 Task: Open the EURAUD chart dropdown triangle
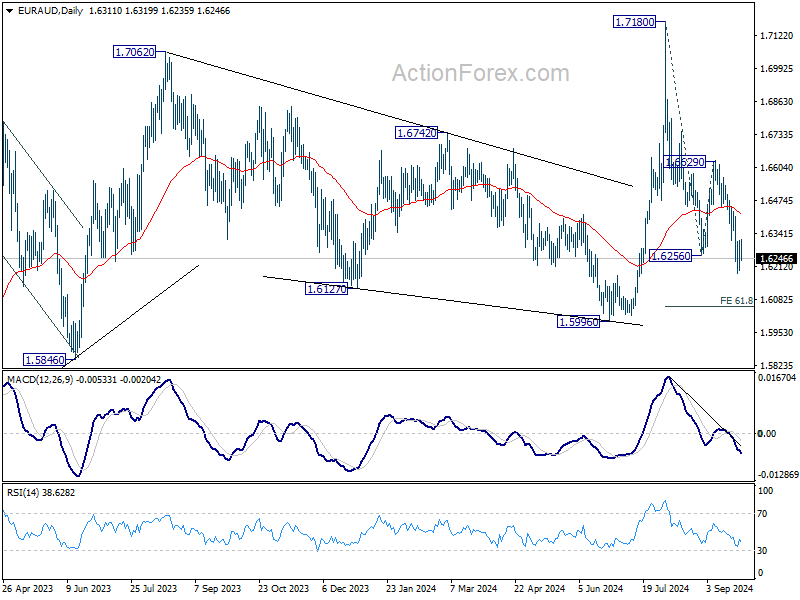pyautogui.click(x=9, y=11)
